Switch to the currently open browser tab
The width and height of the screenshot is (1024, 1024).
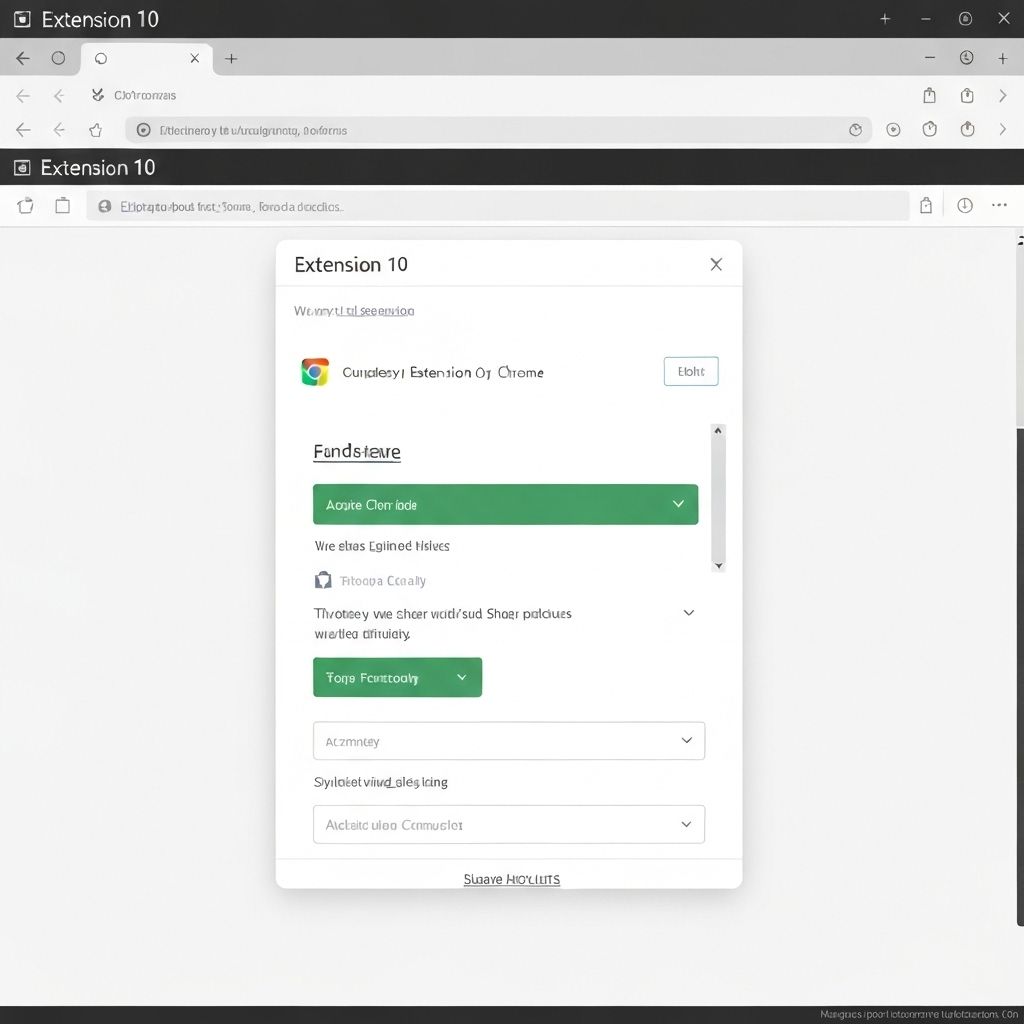140,58
